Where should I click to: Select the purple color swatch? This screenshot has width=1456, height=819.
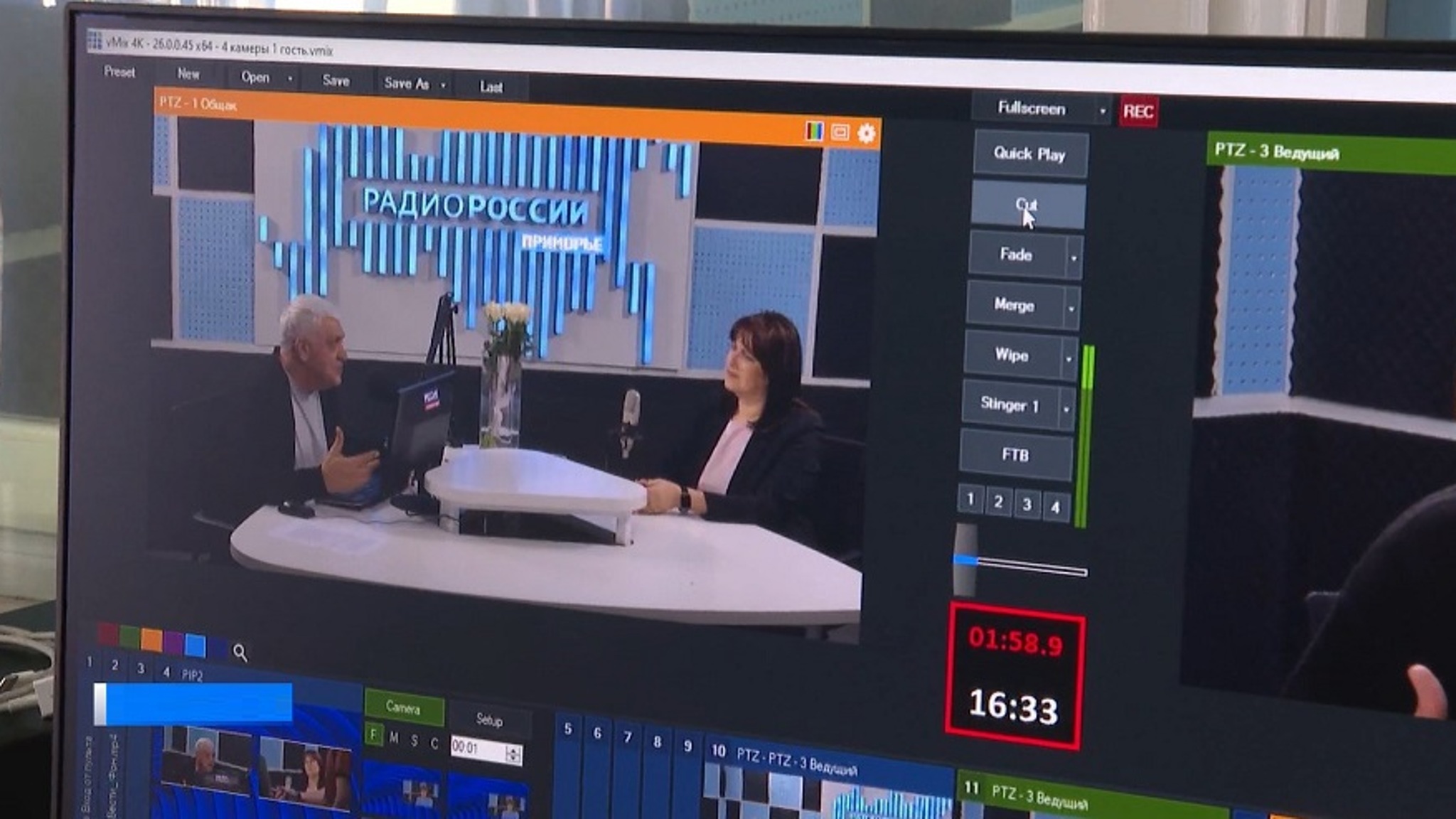(173, 643)
